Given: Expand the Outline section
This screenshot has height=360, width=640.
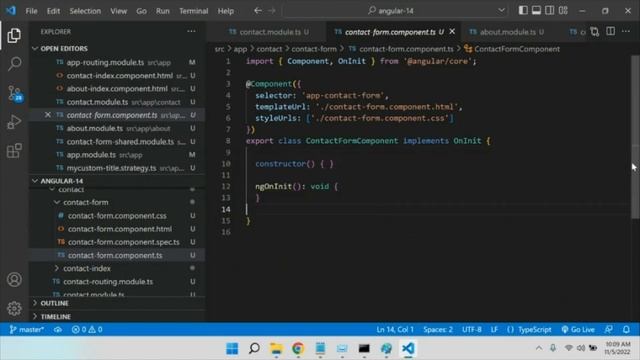Looking at the screenshot, I should [x=117, y=303].
